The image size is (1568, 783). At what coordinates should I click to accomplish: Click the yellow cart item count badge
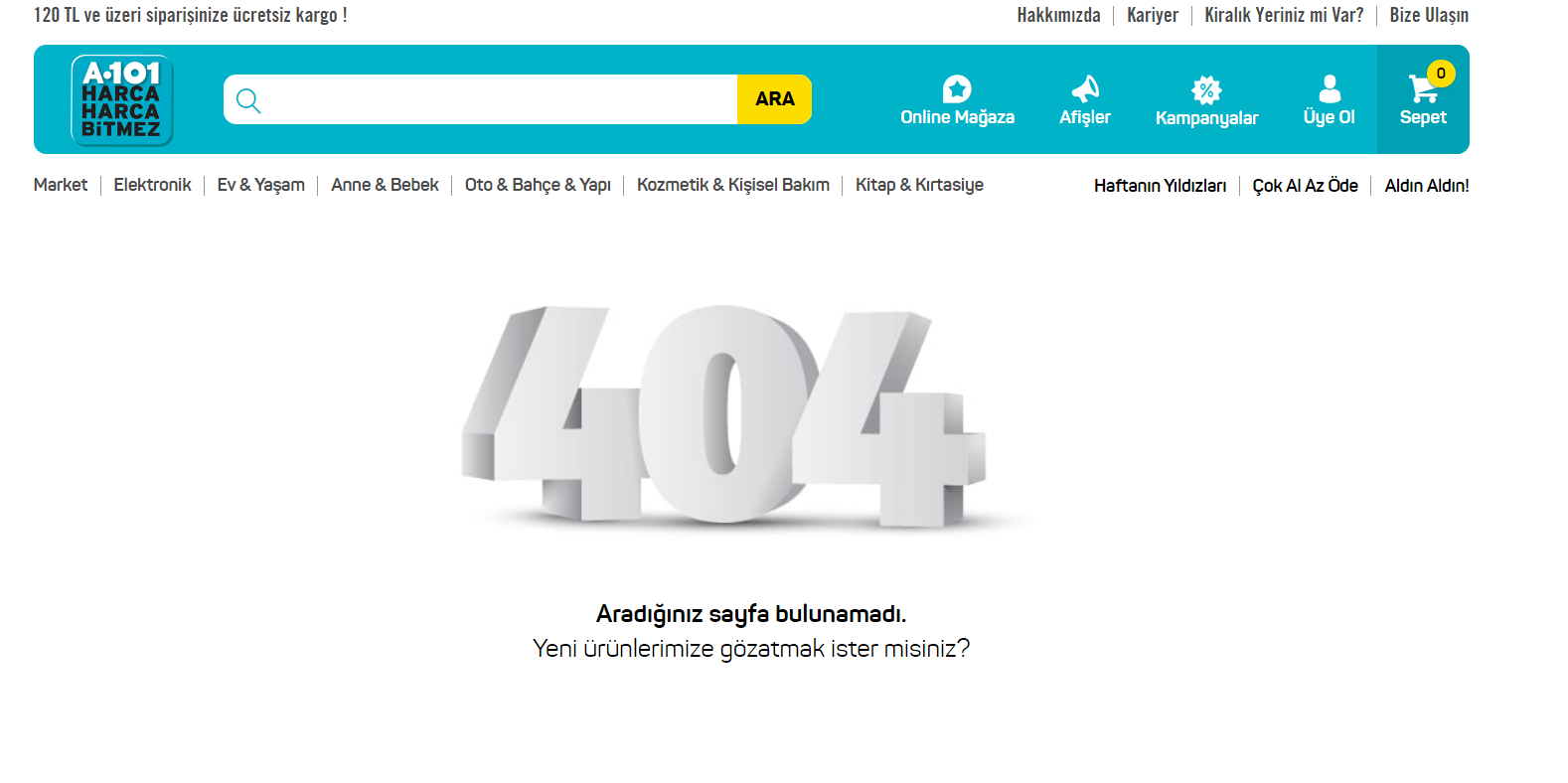pos(1441,74)
